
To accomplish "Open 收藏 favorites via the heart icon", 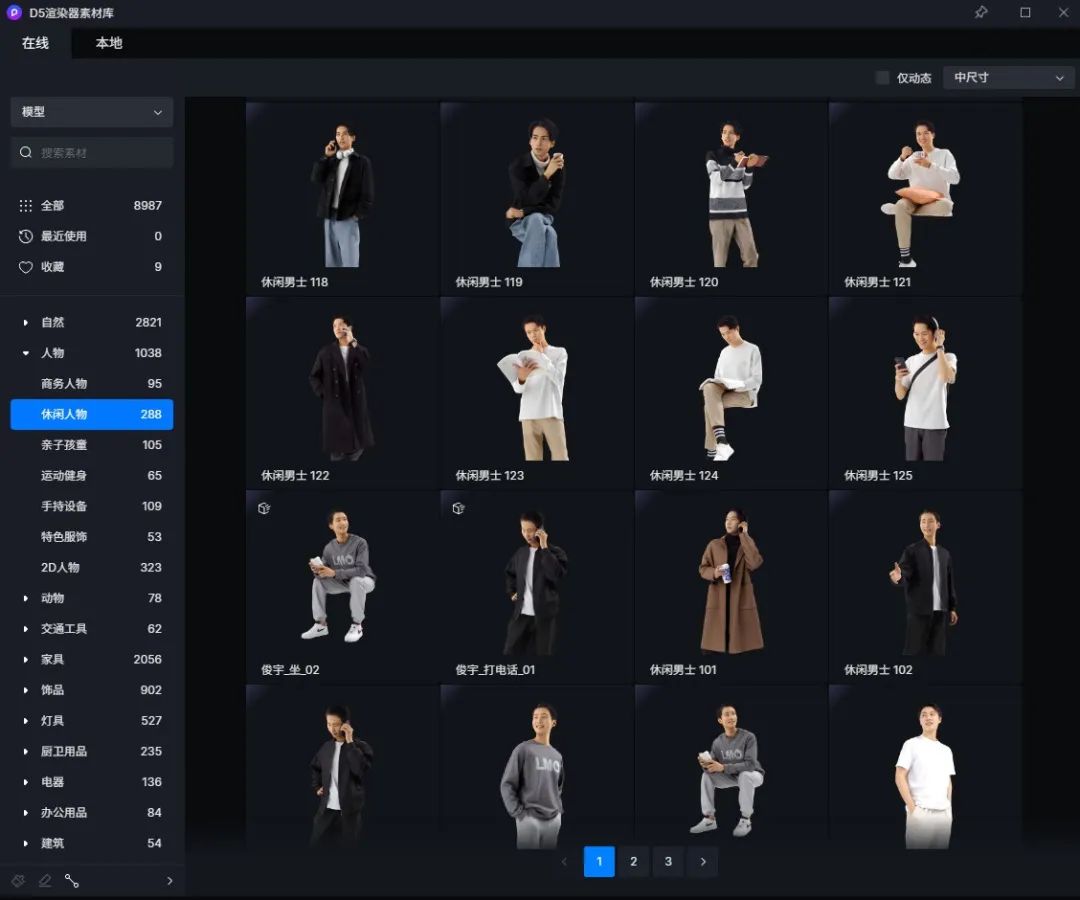I will pos(26,267).
